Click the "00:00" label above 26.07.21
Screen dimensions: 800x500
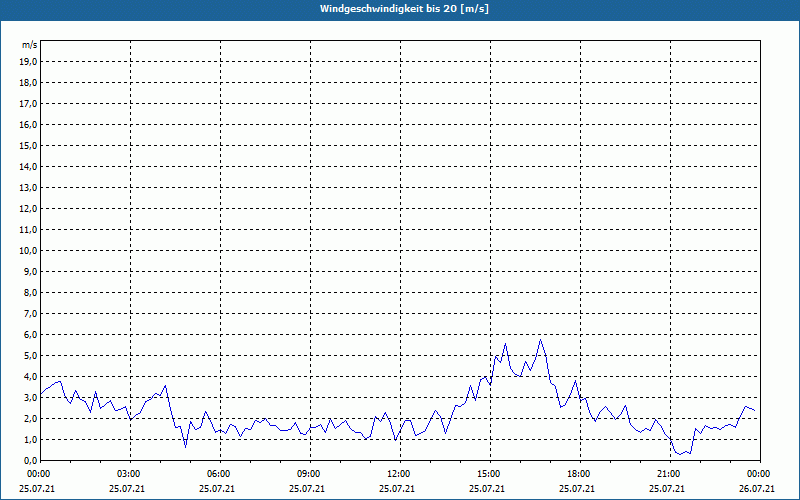(x=758, y=474)
